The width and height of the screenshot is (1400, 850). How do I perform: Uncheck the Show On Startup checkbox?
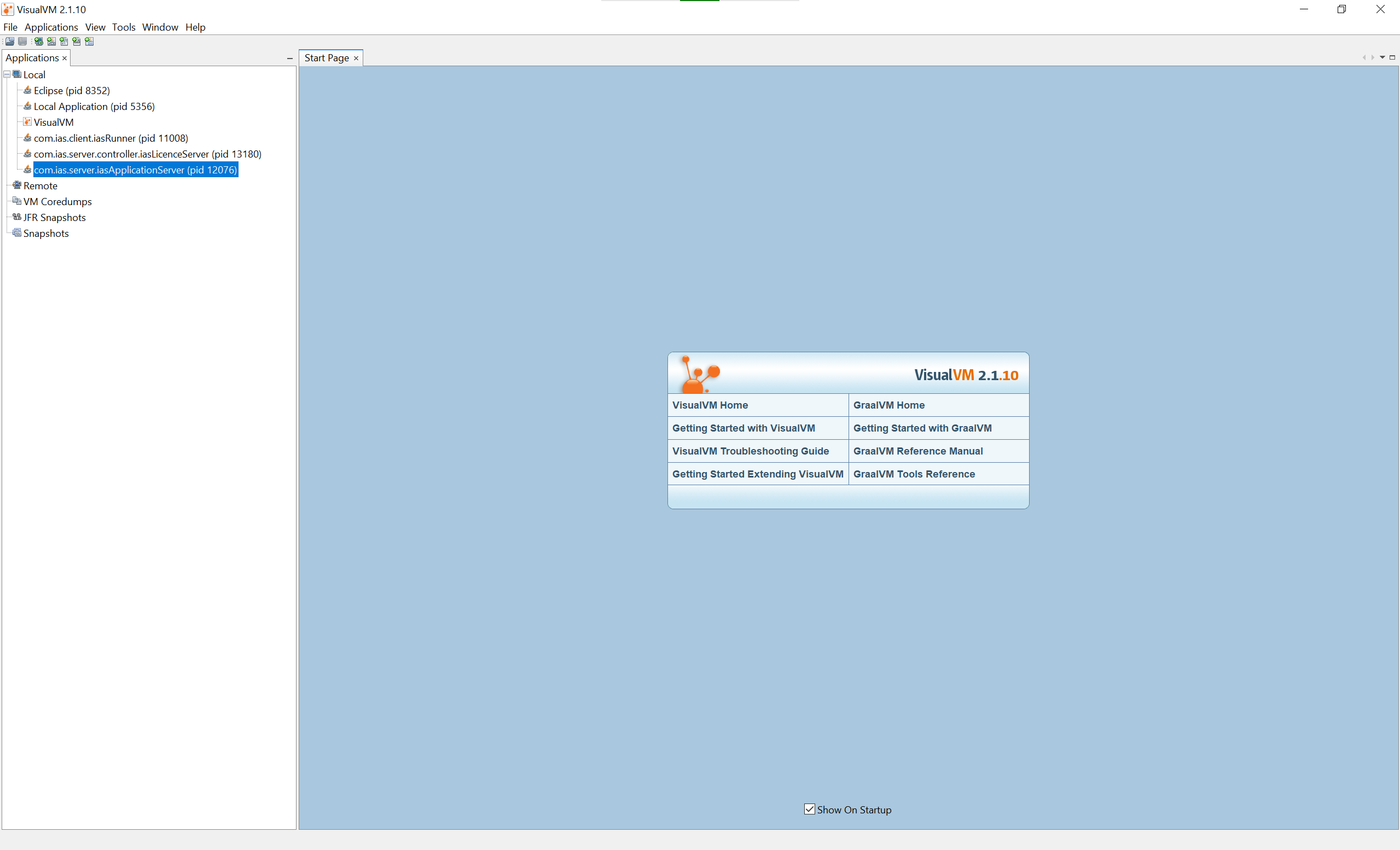pos(810,809)
